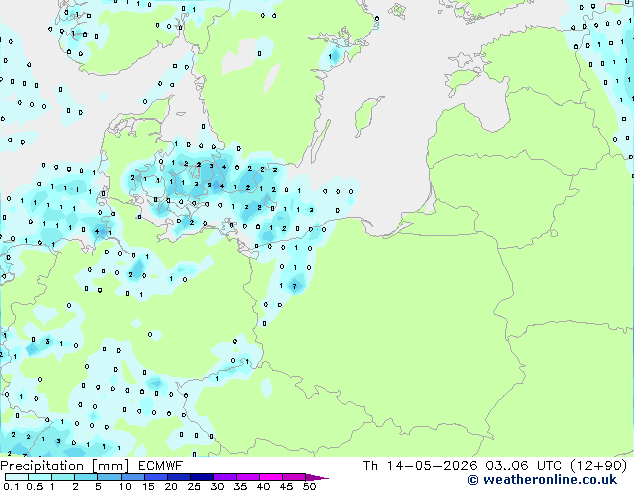Image resolution: width=634 pixels, height=490 pixels.
Task: Click the above-50 arrow at legend end
Action: 317,477
